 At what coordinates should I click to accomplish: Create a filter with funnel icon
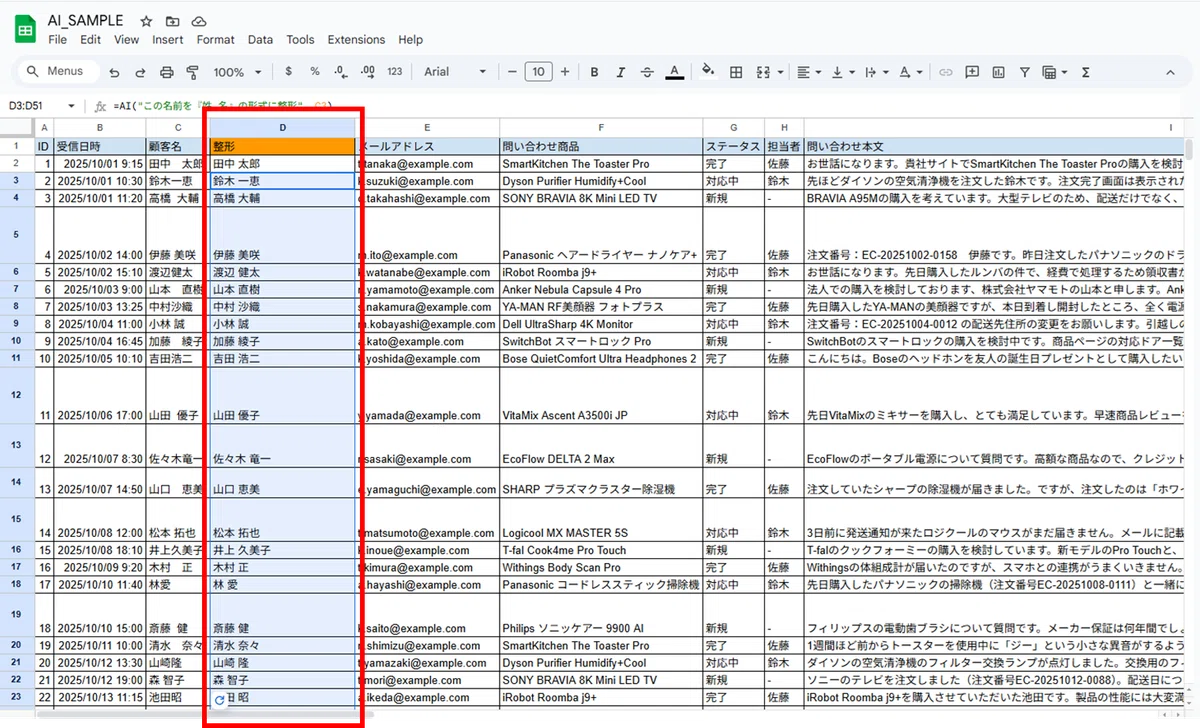tap(1024, 72)
